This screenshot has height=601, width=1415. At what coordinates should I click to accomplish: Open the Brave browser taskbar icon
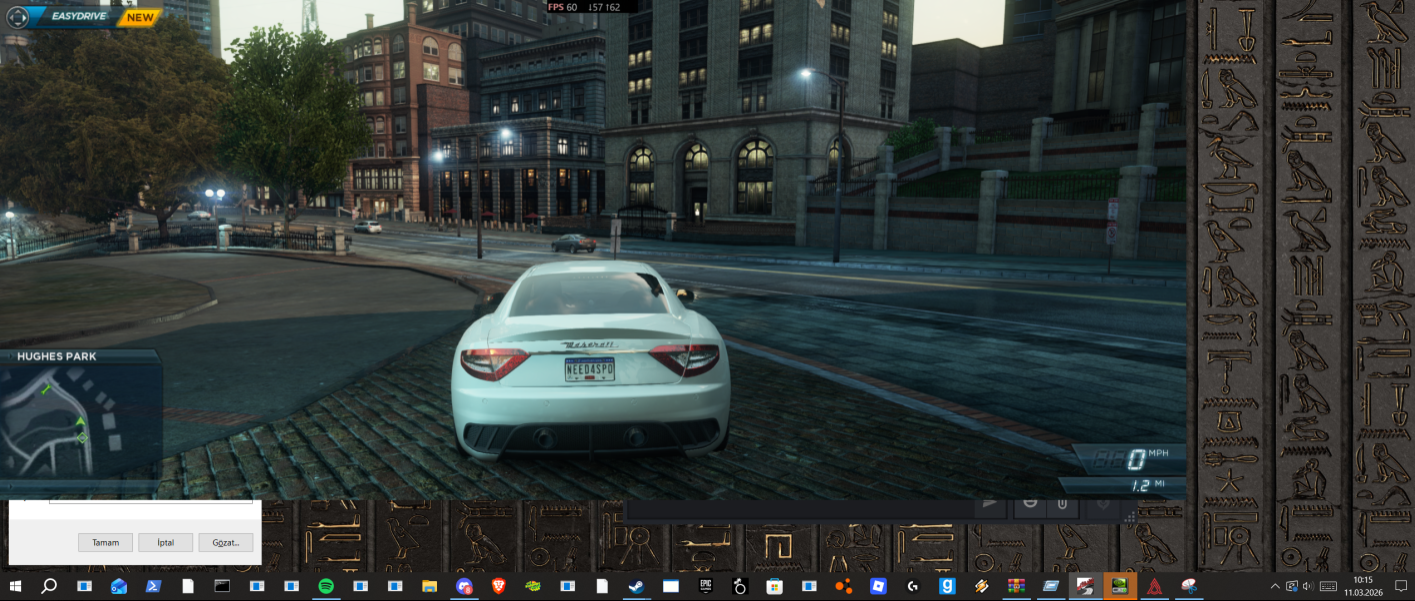[498, 586]
